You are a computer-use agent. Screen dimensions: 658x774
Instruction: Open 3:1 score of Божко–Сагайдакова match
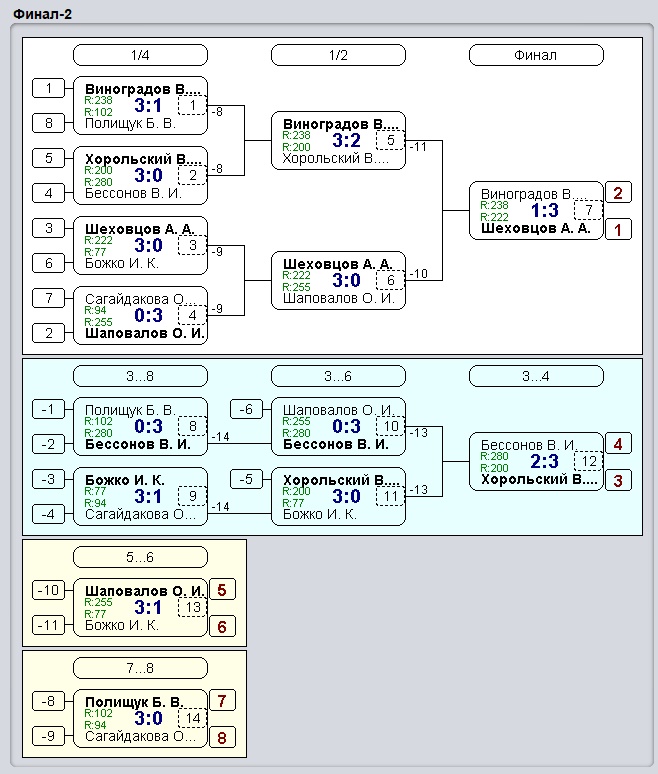[148, 497]
